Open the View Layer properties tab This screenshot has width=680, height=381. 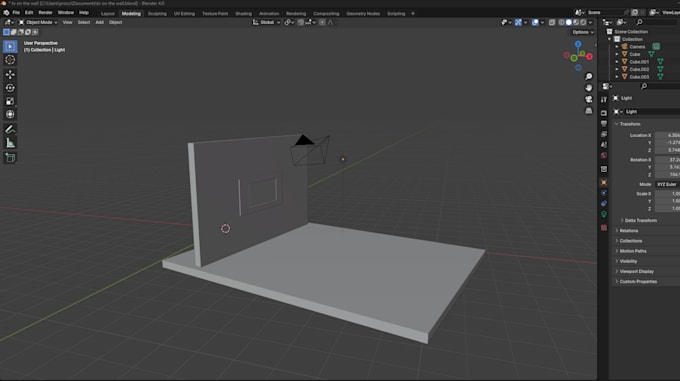click(x=604, y=134)
